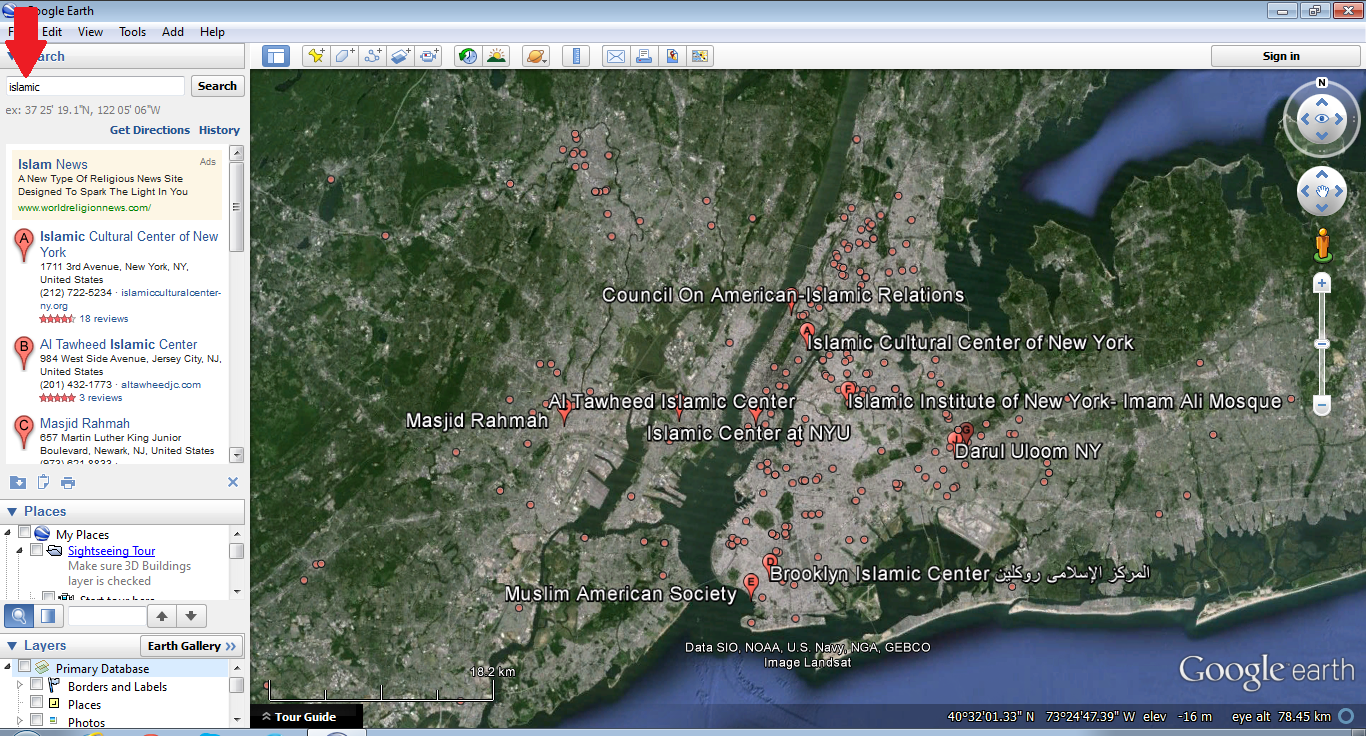Open the View menu
1366x736 pixels.
coord(90,32)
